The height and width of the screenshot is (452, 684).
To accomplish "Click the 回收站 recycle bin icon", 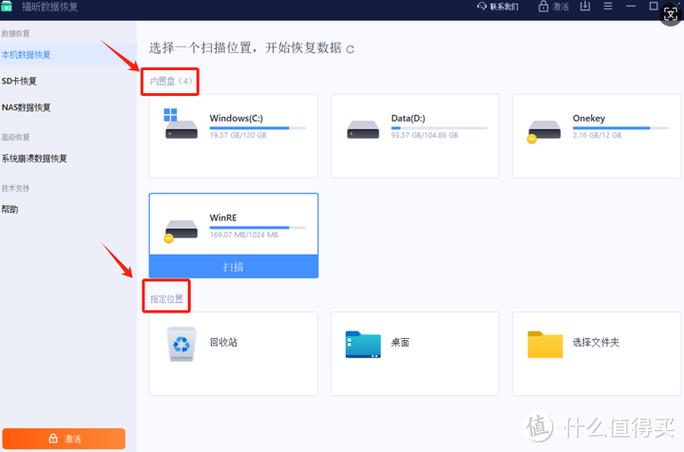I will pyautogui.click(x=181, y=344).
